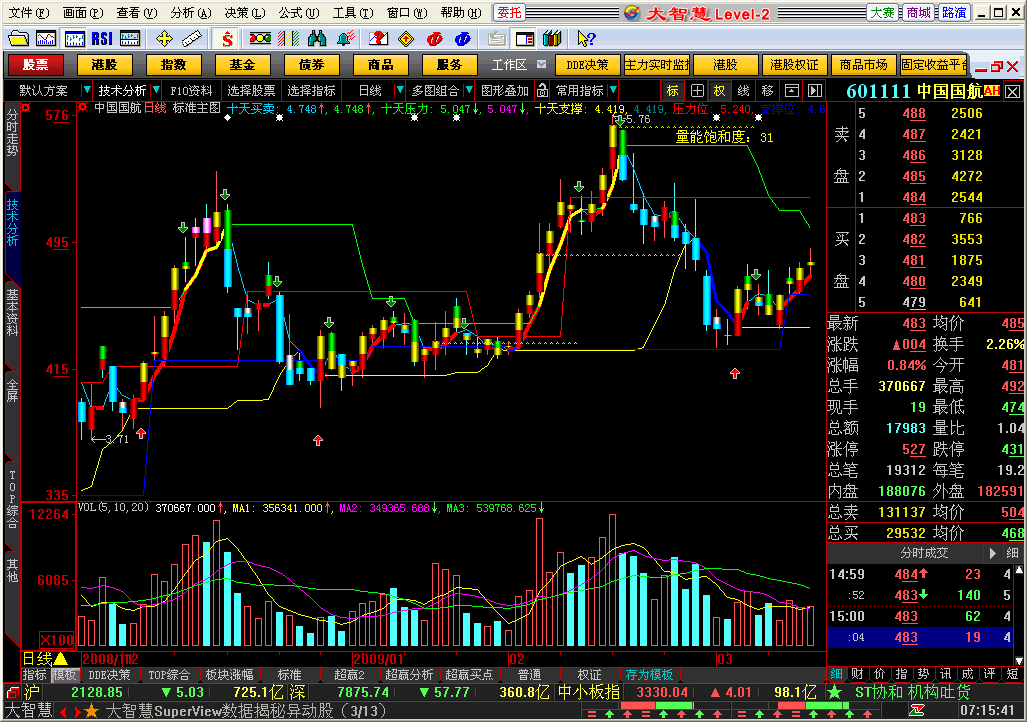Image resolution: width=1027 pixels, height=722 pixels.
Task: Expand the 常用指标 dropdown arrow
Action: 613,90
